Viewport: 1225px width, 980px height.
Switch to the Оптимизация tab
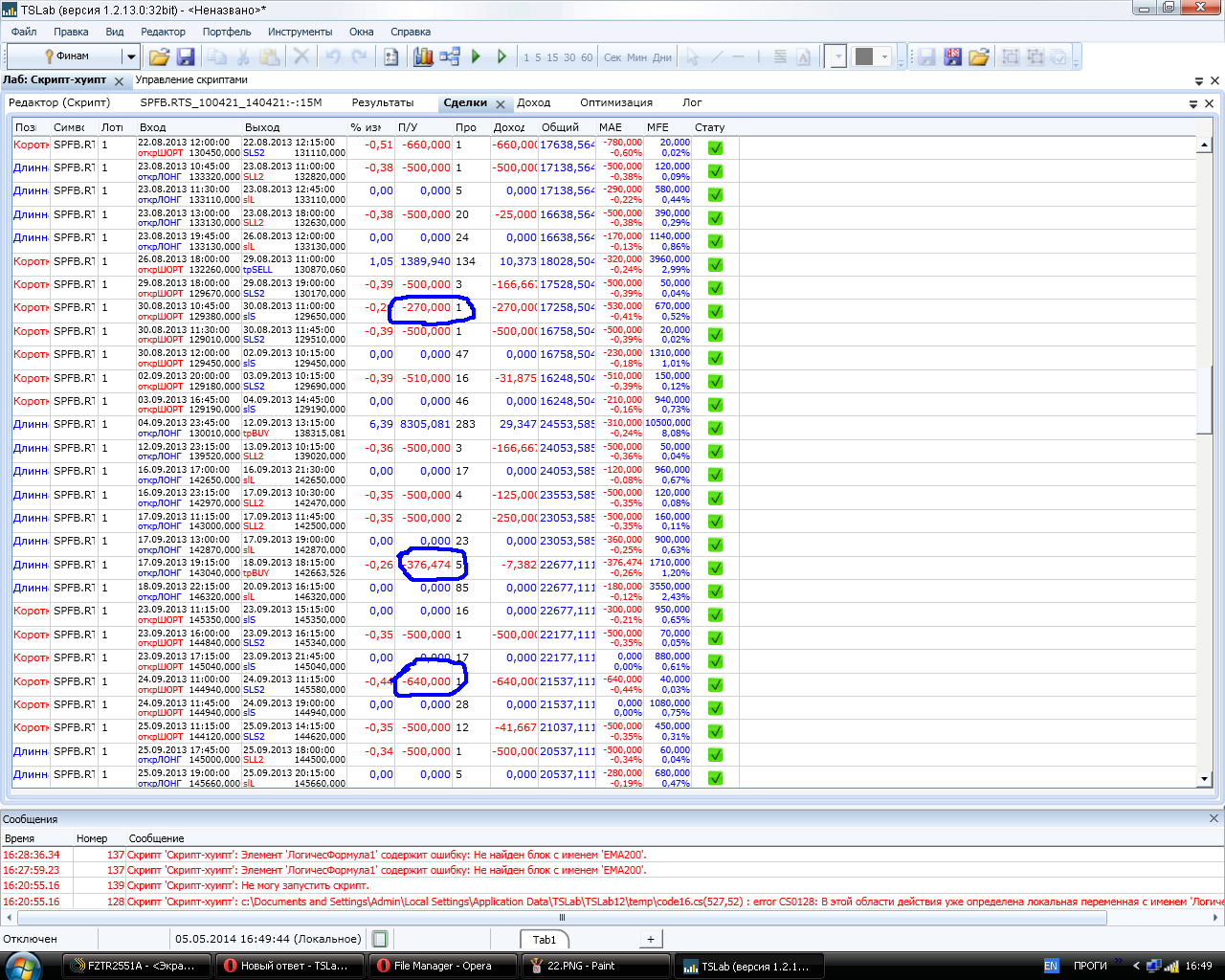pyautogui.click(x=615, y=102)
